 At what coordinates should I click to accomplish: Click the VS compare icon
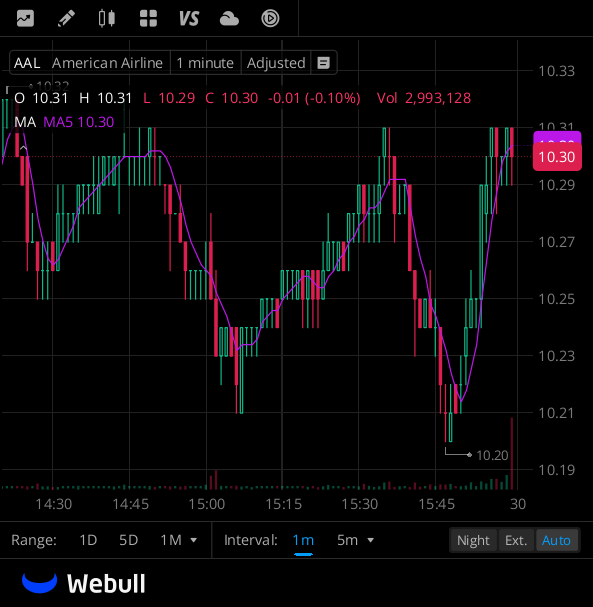click(189, 18)
